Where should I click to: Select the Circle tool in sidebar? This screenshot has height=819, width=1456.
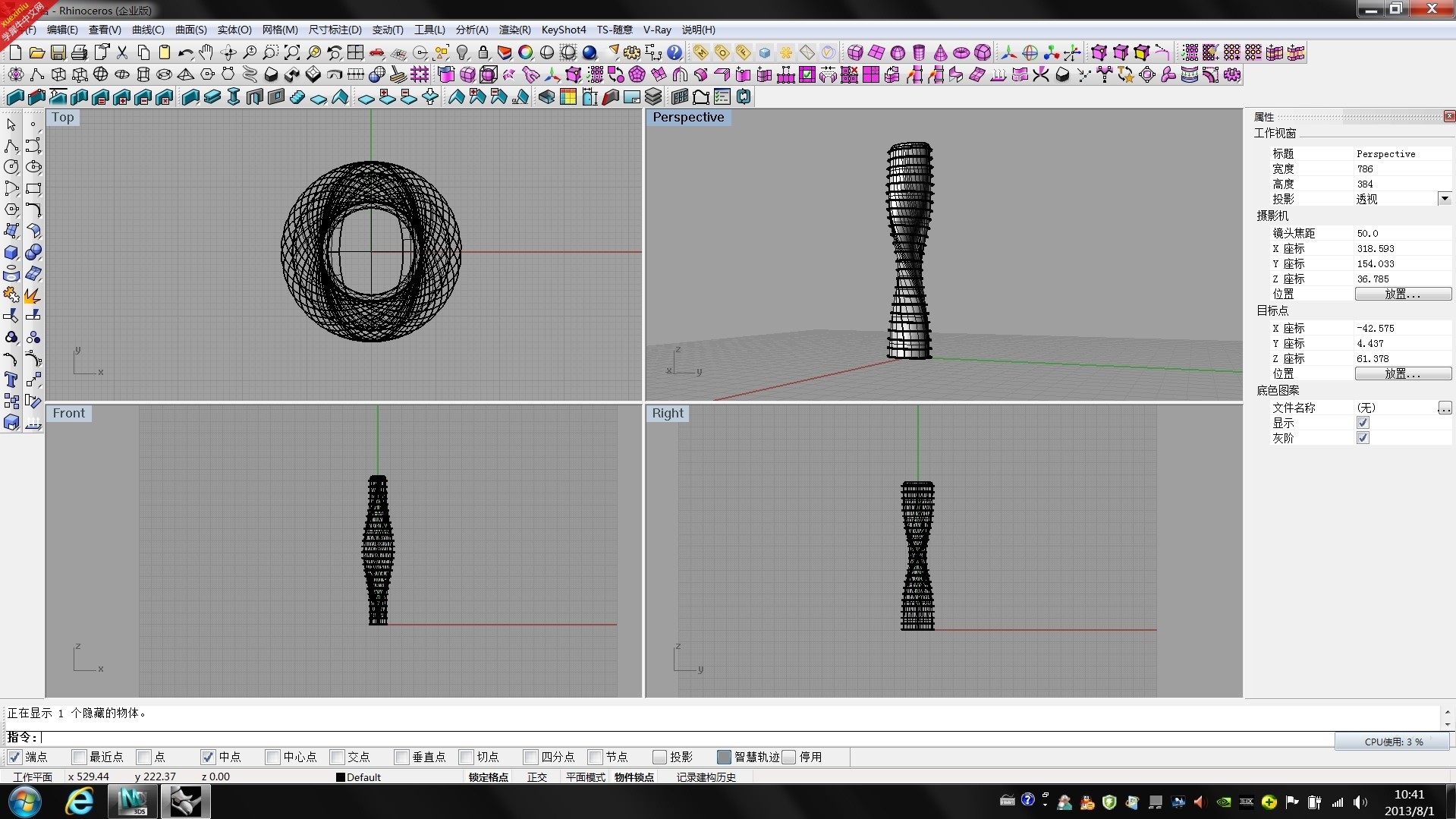pos(11,167)
